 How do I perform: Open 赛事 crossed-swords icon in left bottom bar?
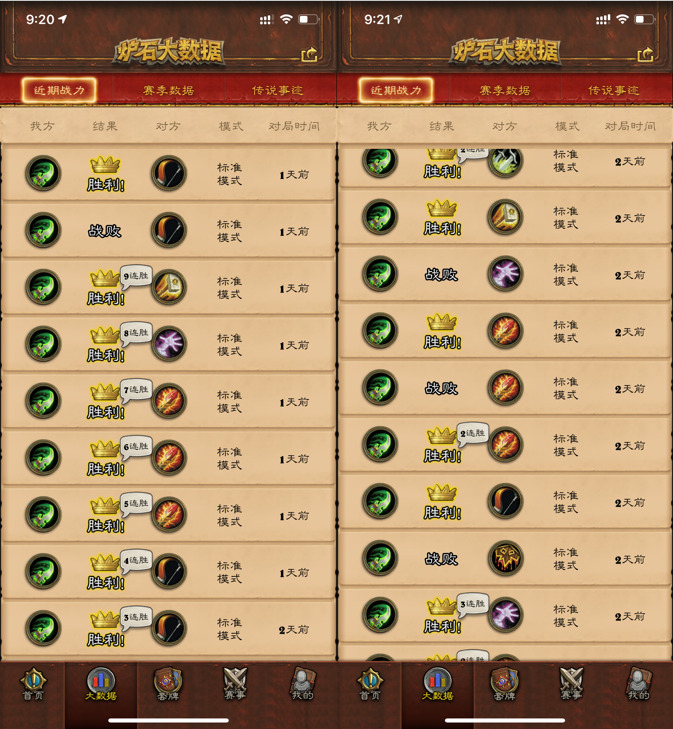click(235, 684)
